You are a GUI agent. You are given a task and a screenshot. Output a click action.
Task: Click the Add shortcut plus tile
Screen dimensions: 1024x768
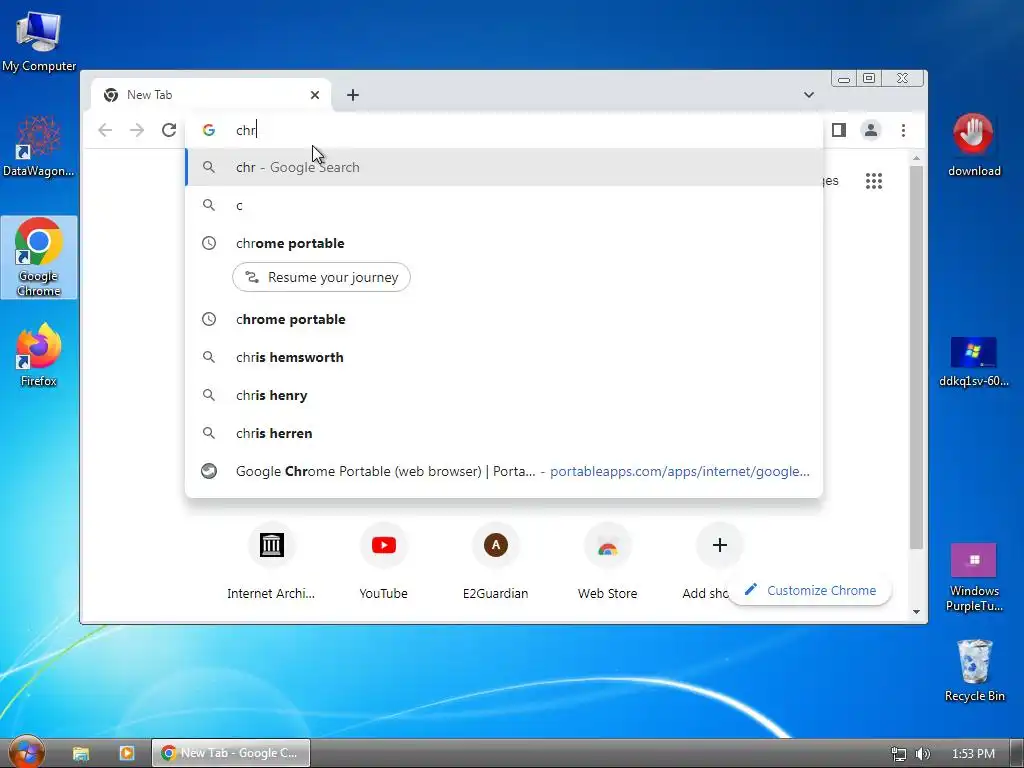[719, 545]
